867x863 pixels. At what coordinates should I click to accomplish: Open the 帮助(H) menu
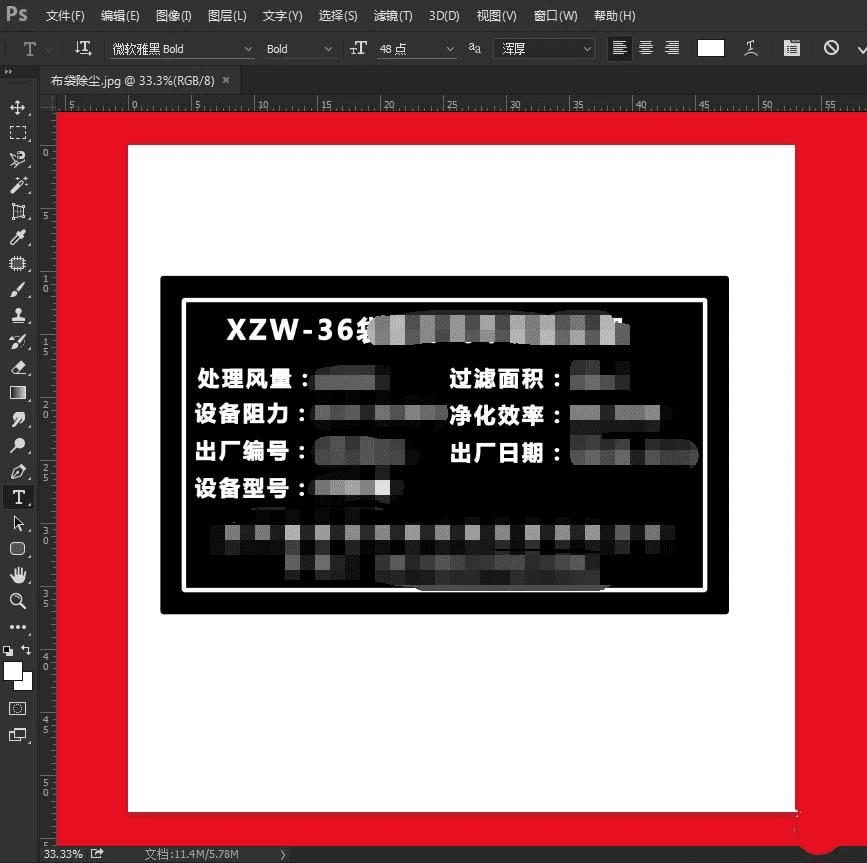pos(614,15)
